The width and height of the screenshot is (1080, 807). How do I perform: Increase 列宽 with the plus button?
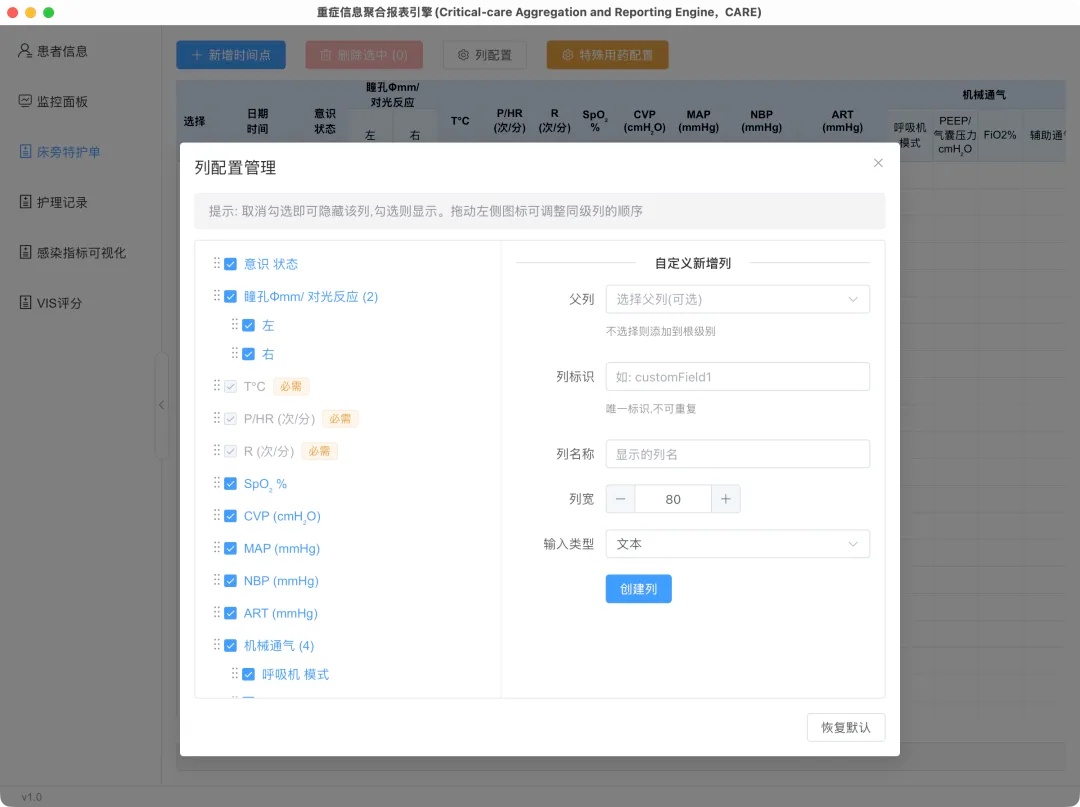(x=726, y=499)
